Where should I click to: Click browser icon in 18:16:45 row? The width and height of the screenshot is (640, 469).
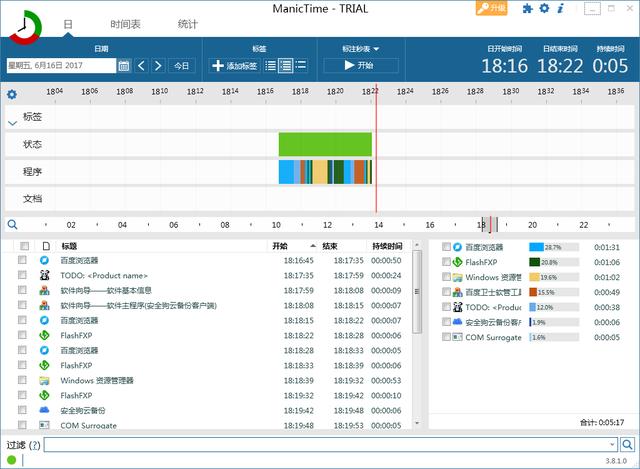[x=44, y=260]
